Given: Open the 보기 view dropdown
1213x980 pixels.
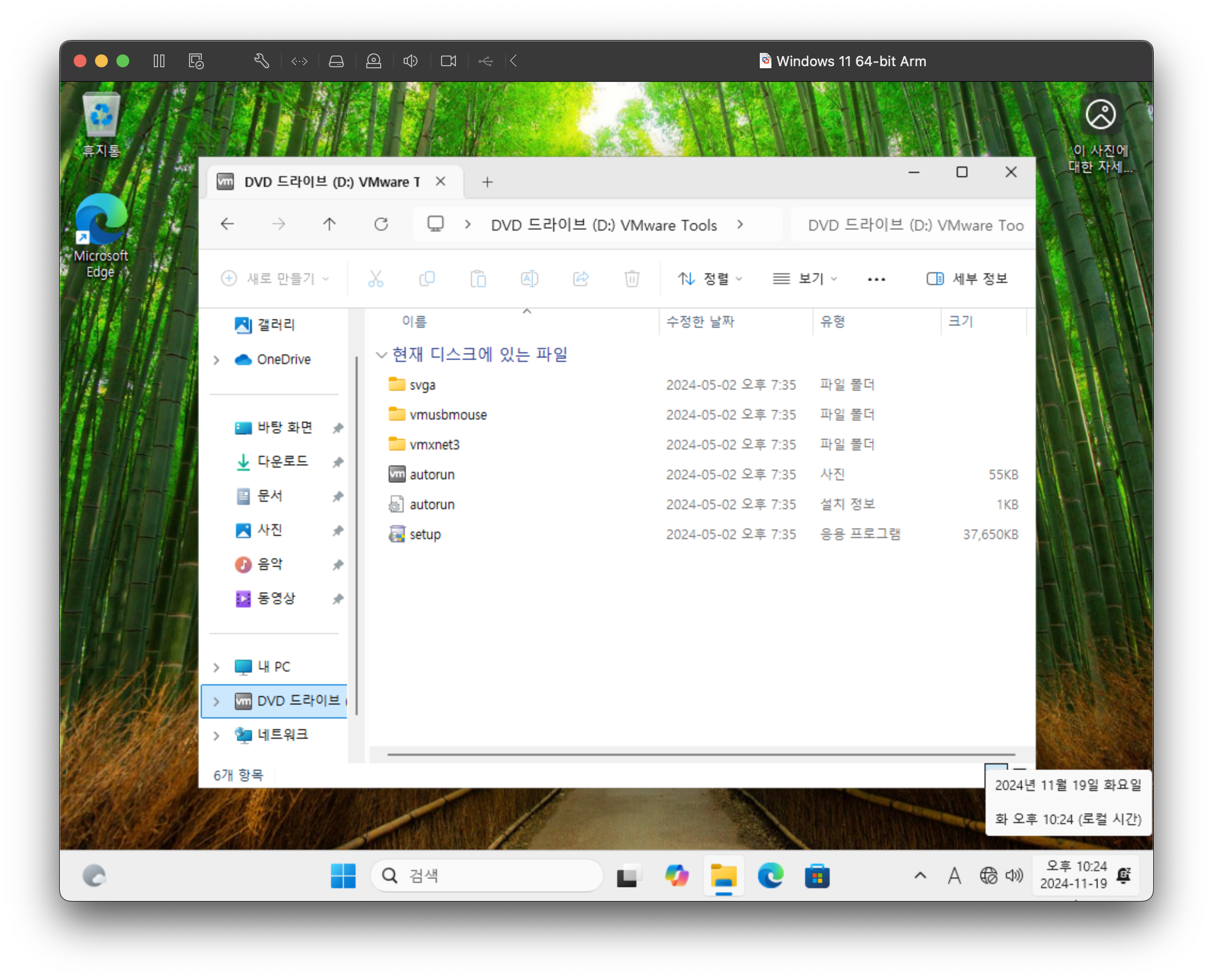Looking at the screenshot, I should 805,279.
